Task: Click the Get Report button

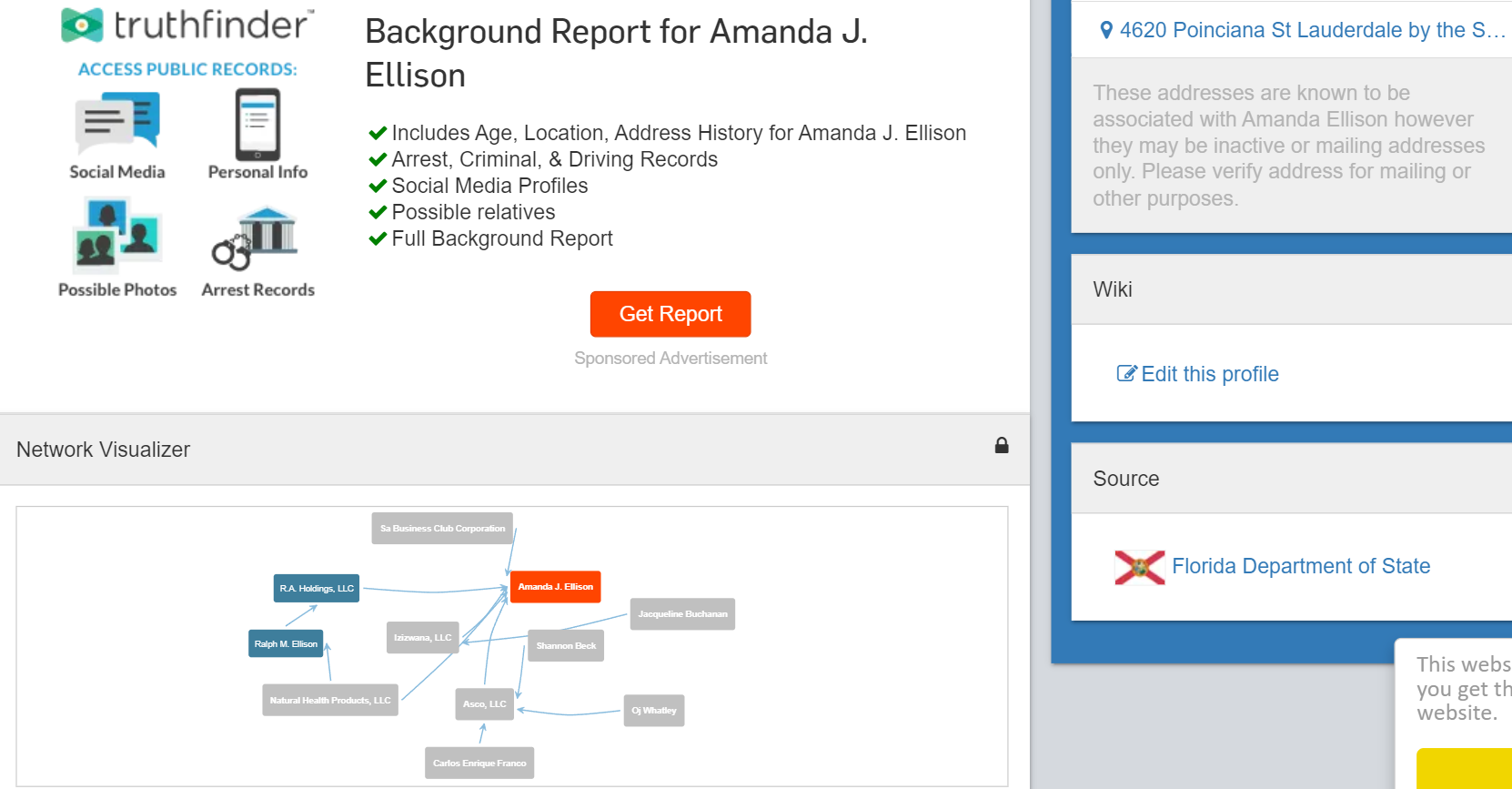Action: click(x=670, y=314)
